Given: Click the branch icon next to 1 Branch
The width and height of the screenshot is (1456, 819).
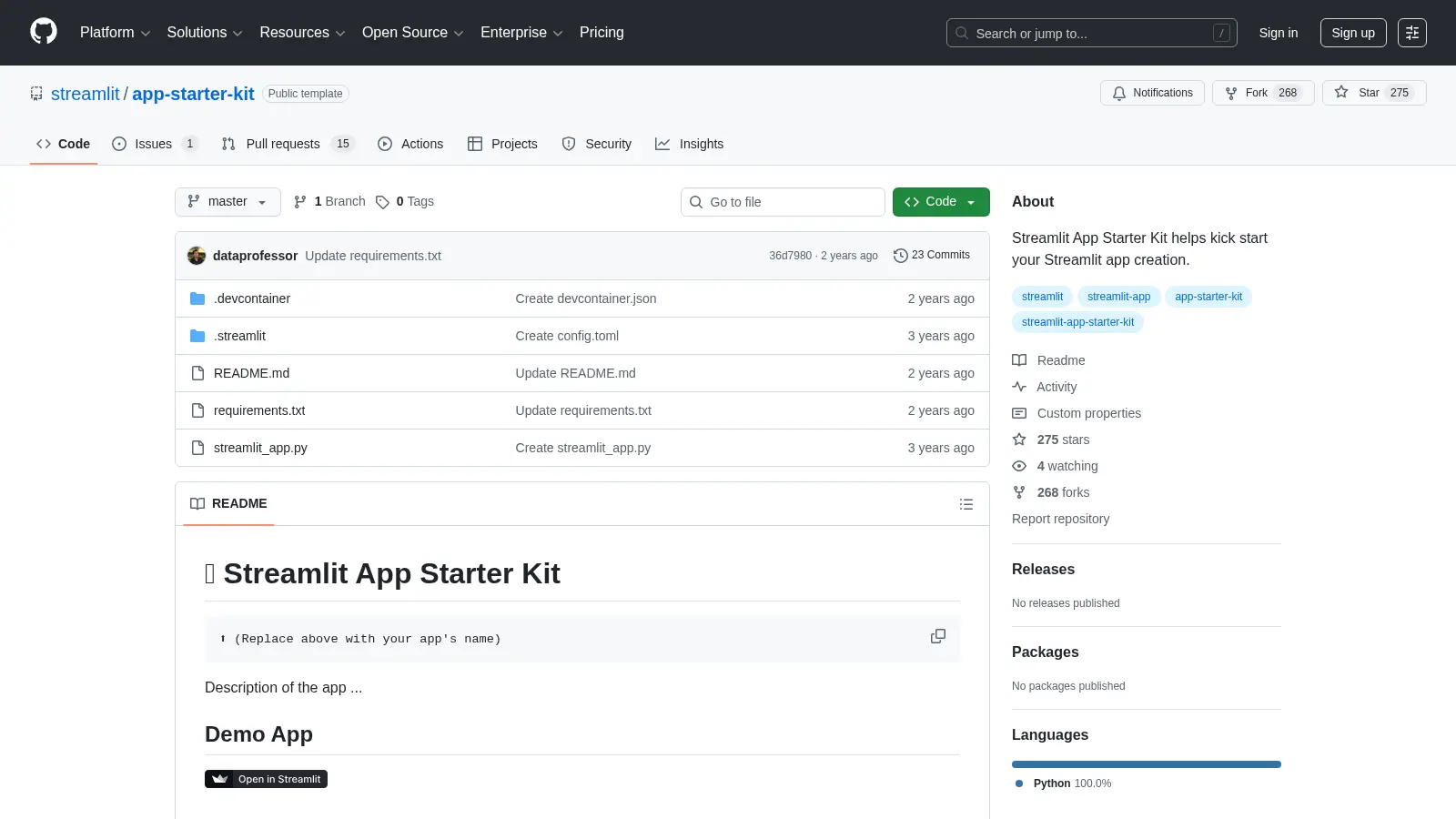Looking at the screenshot, I should (x=300, y=202).
